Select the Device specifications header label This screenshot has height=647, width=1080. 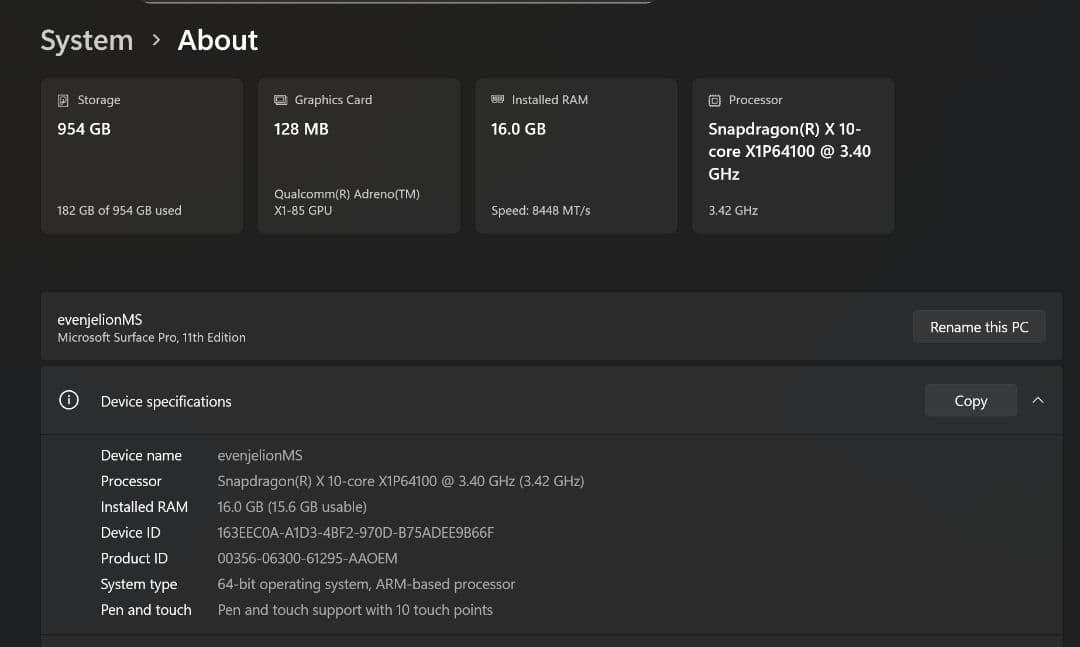(166, 402)
